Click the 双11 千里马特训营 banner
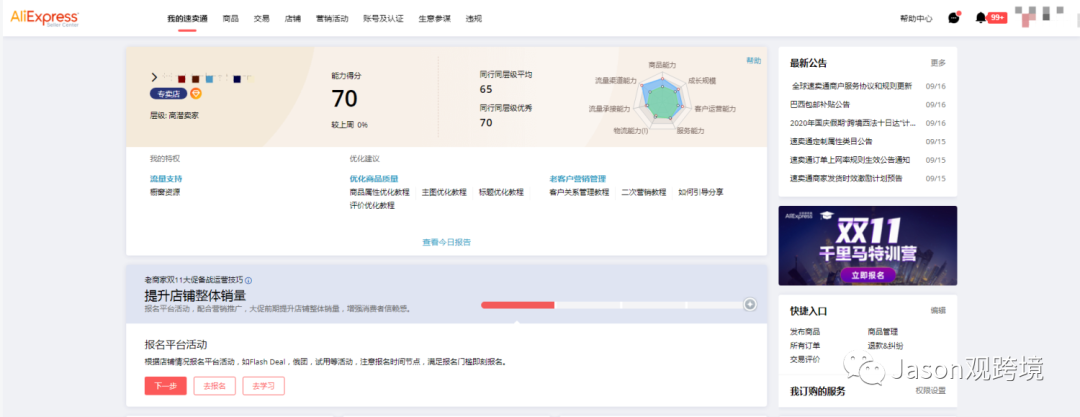The image size is (1080, 417). (867, 246)
